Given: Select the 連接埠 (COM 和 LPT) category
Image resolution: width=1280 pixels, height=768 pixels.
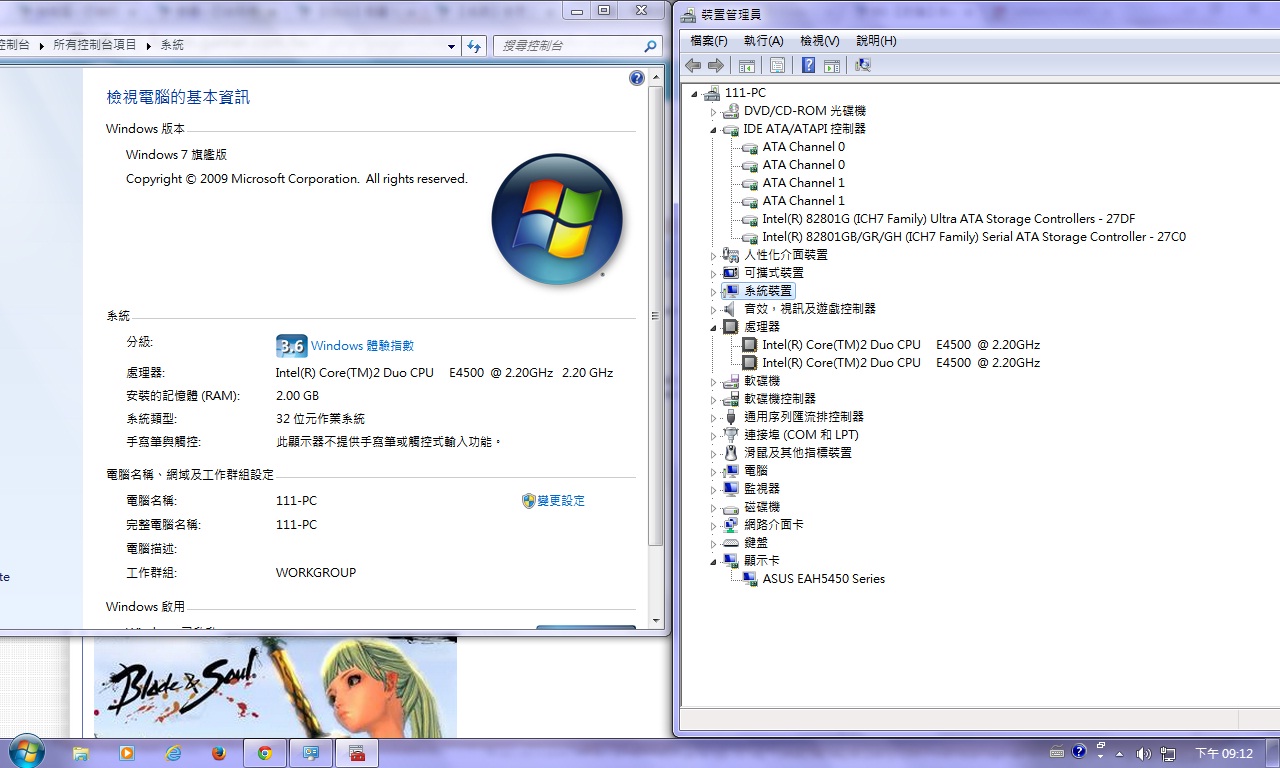Looking at the screenshot, I should coord(801,435).
